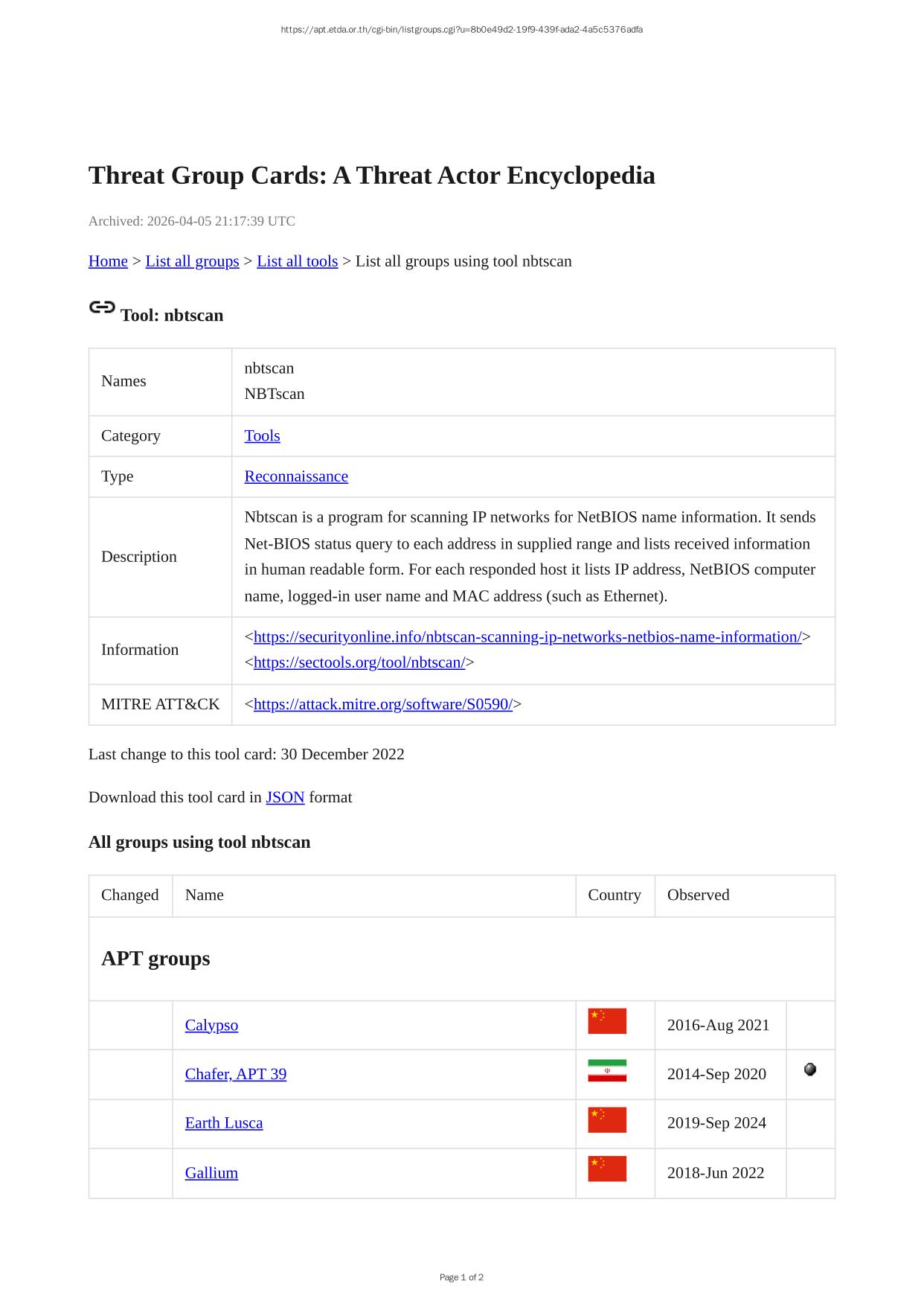Image resolution: width=924 pixels, height=1307 pixels.
Task: Open the Reconnaissance type link
Action: coord(296,476)
